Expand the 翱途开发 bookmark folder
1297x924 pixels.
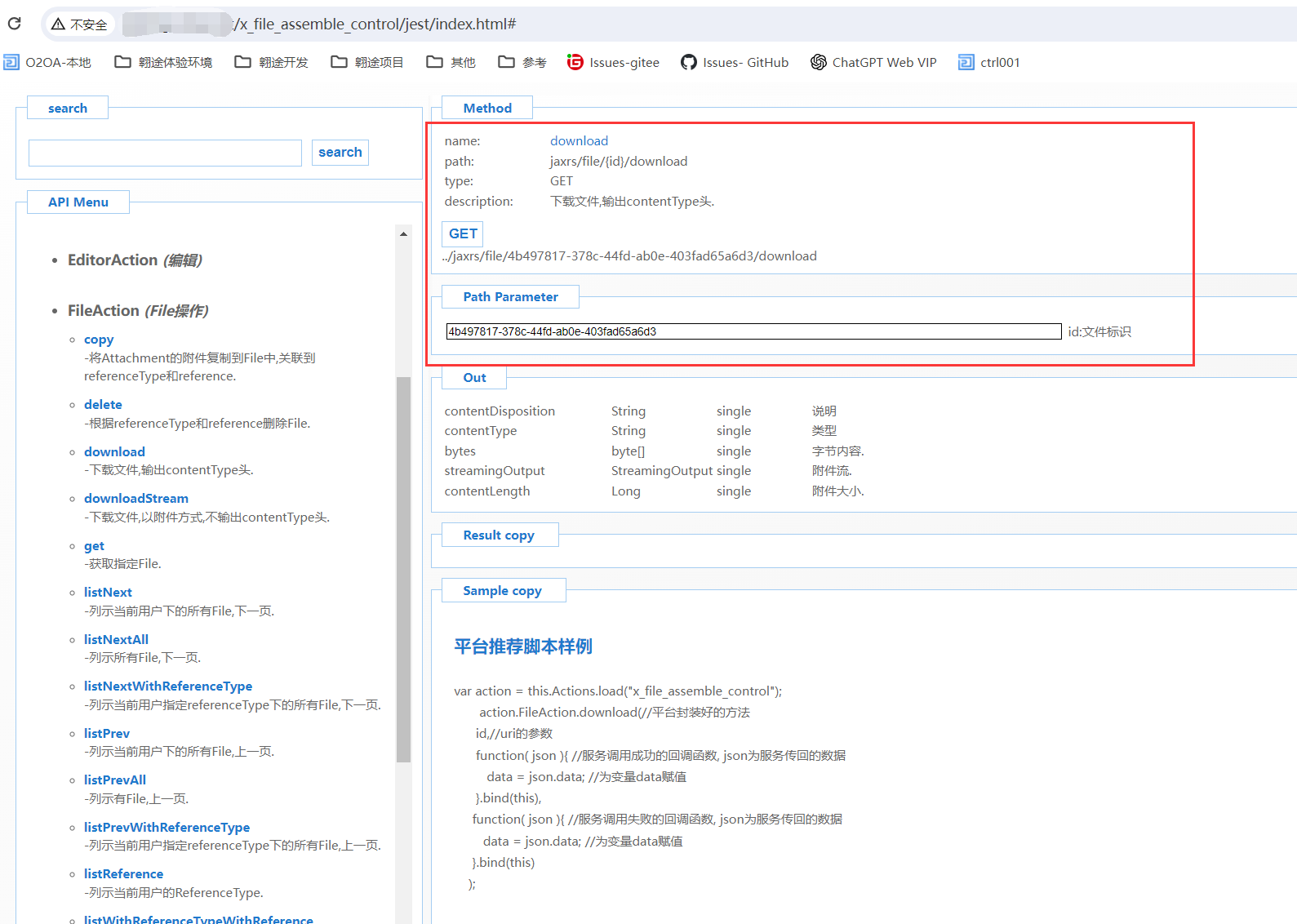point(272,62)
